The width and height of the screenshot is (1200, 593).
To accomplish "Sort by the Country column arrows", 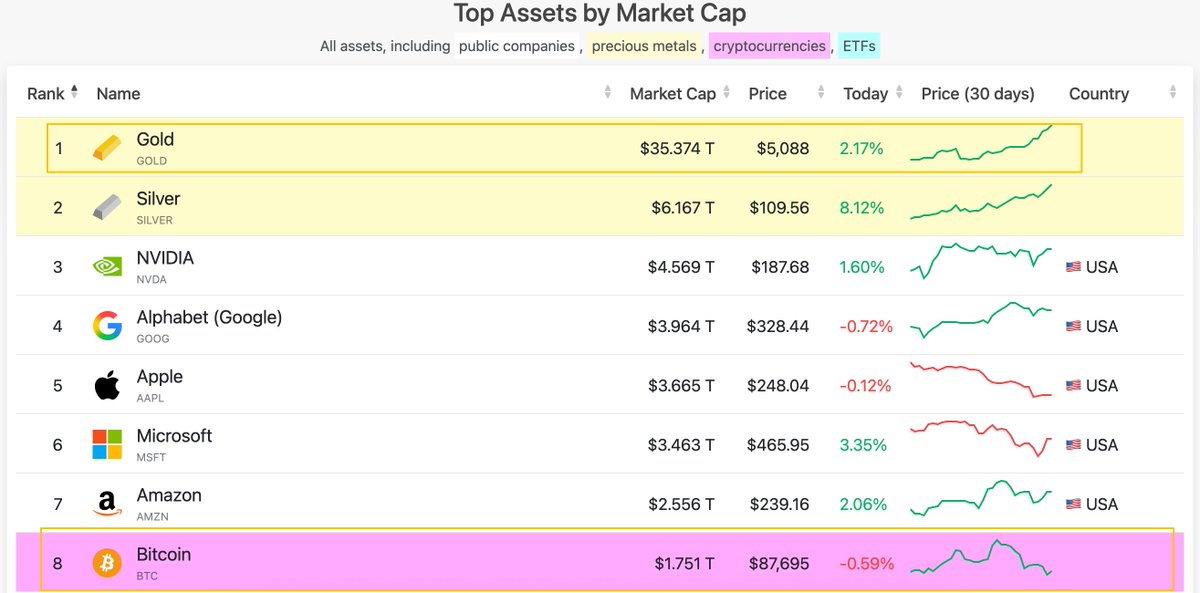I will pos(1173,93).
